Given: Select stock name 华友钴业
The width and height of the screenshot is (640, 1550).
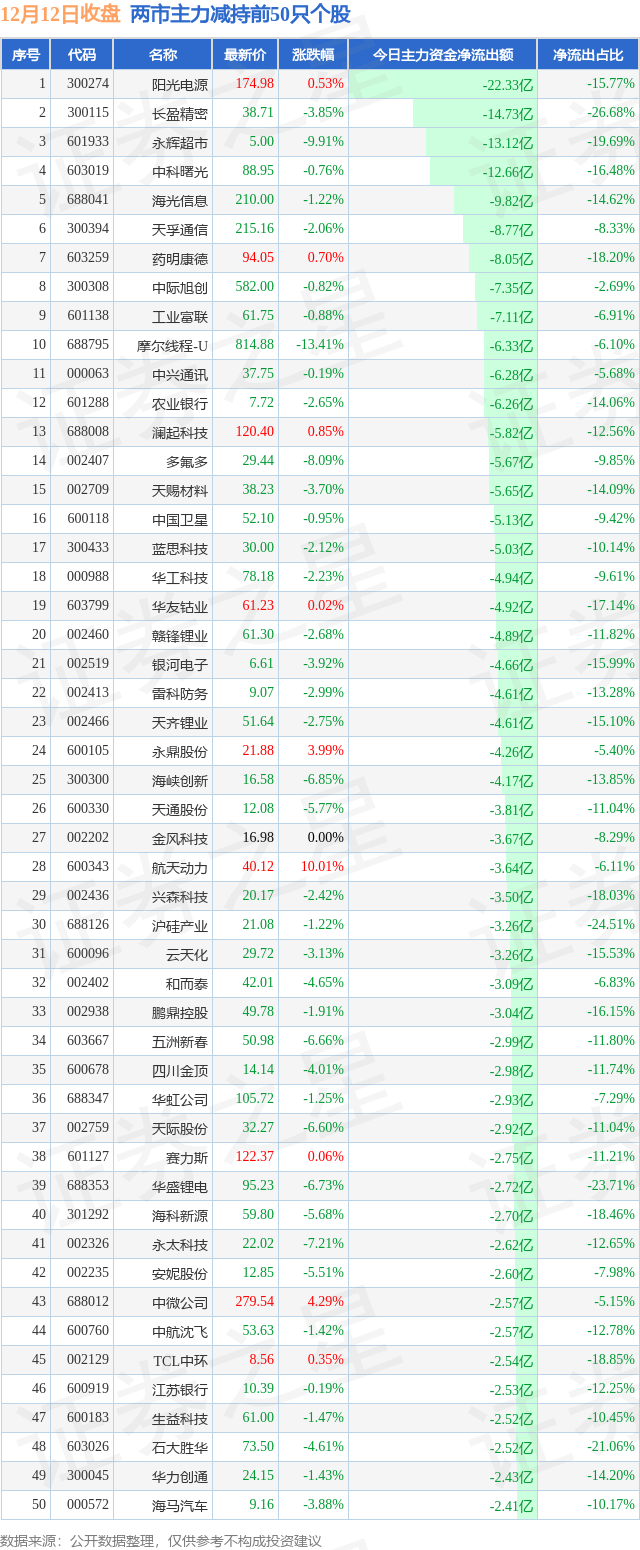Looking at the screenshot, I should [x=180, y=606].
